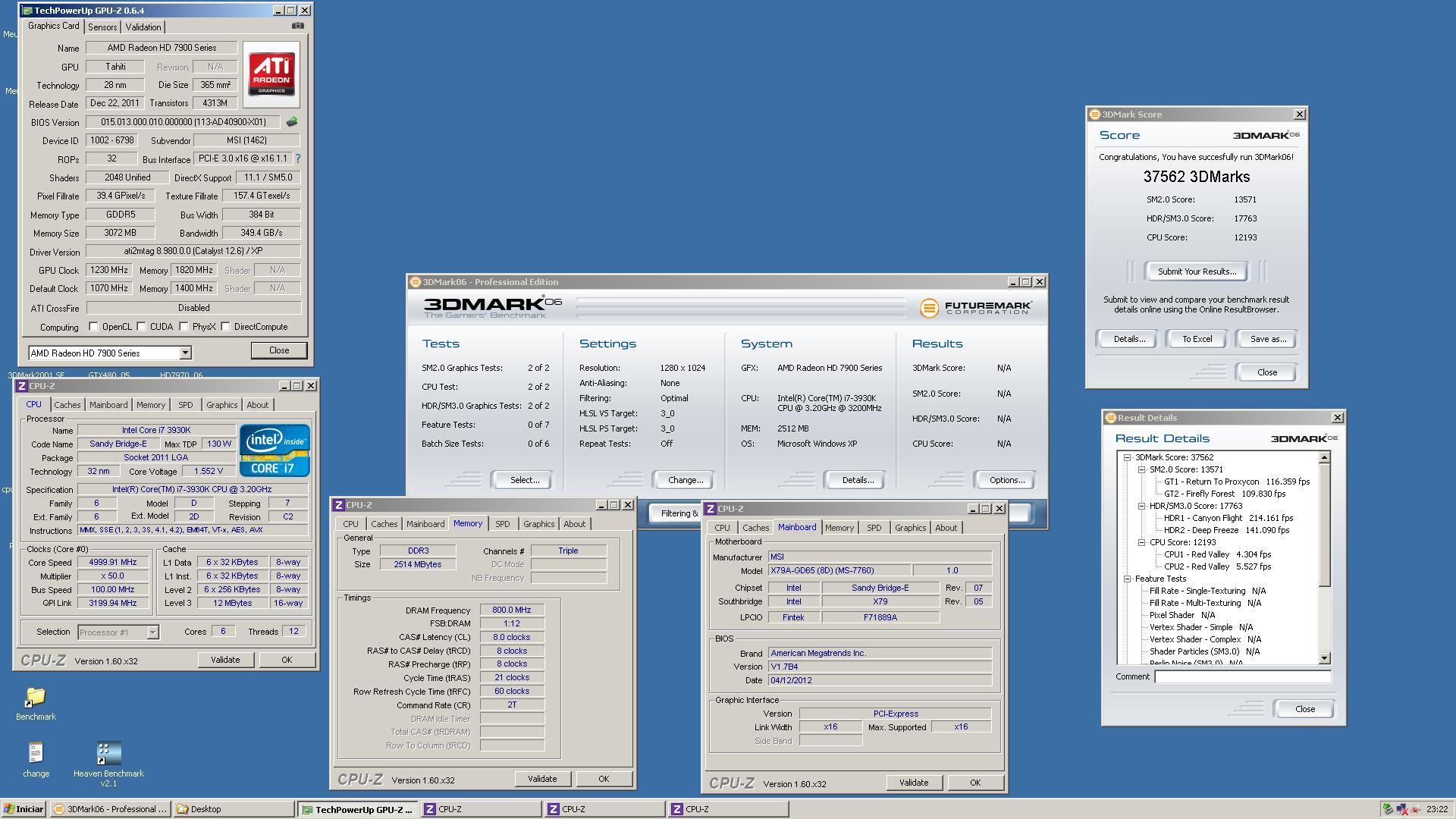Click the Result Details scrollbar down arrow

pyautogui.click(x=1324, y=659)
